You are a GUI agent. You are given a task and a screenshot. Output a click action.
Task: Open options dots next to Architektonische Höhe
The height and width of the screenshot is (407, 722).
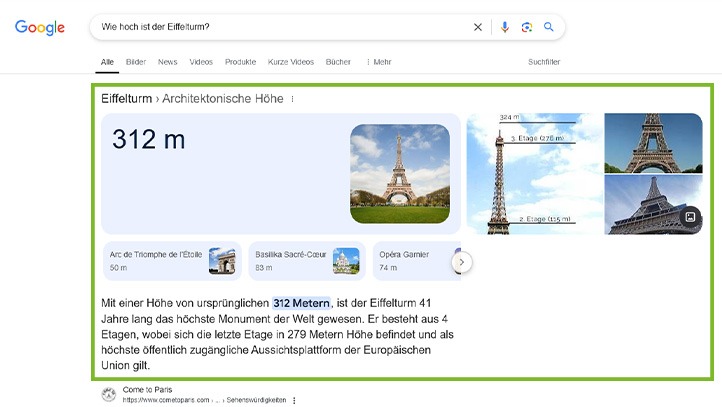(x=292, y=99)
